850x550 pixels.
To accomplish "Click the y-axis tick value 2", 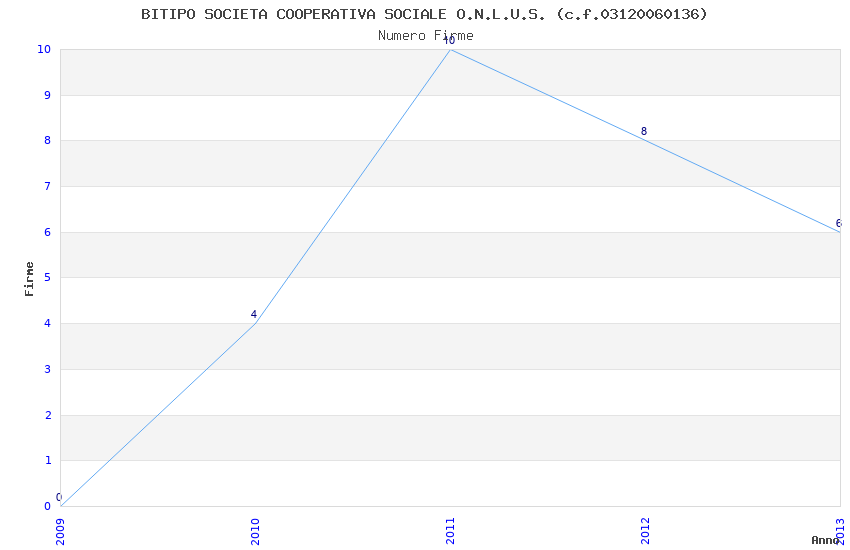I will pyautogui.click(x=48, y=416).
